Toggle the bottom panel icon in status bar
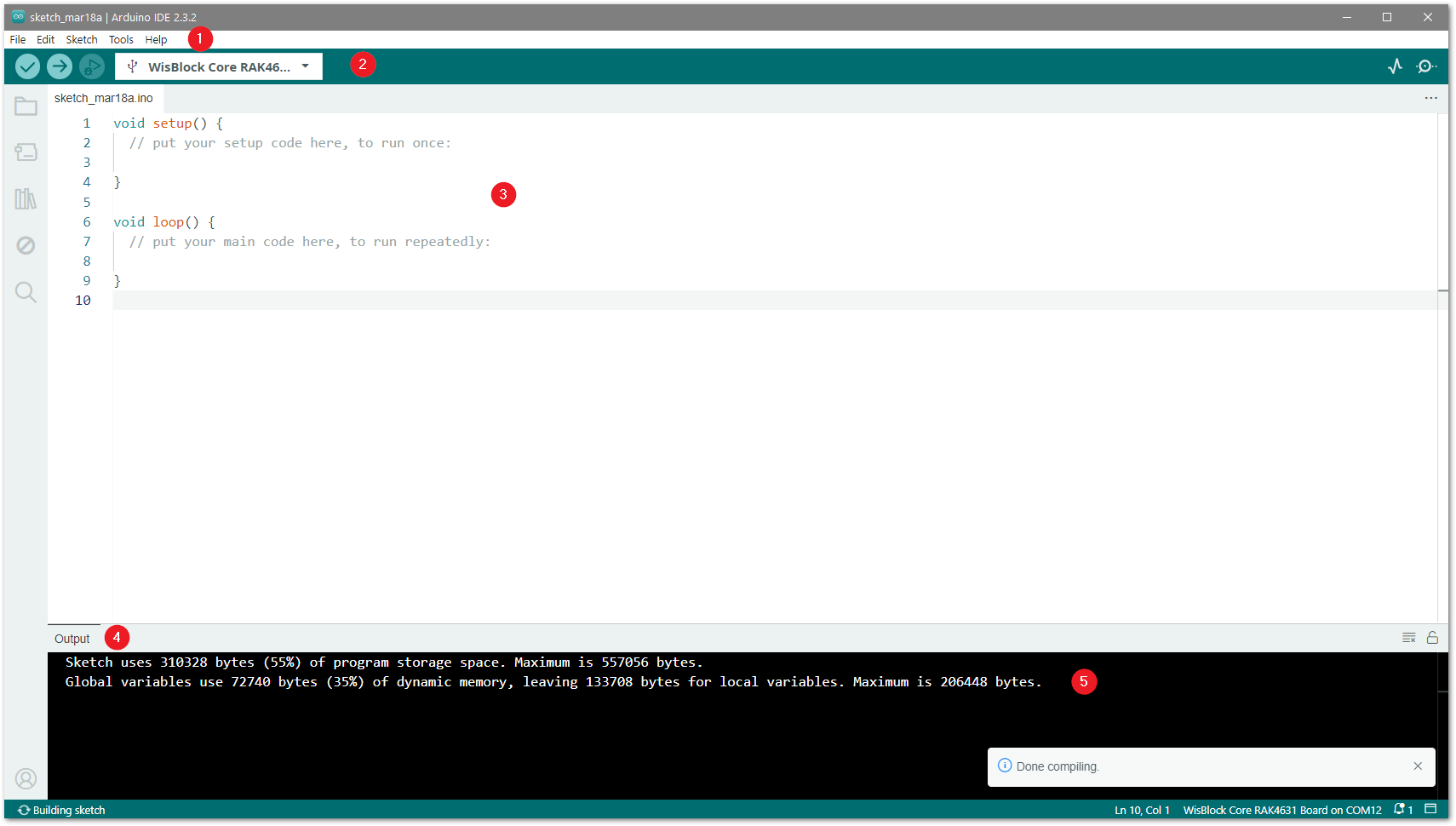 click(1430, 809)
